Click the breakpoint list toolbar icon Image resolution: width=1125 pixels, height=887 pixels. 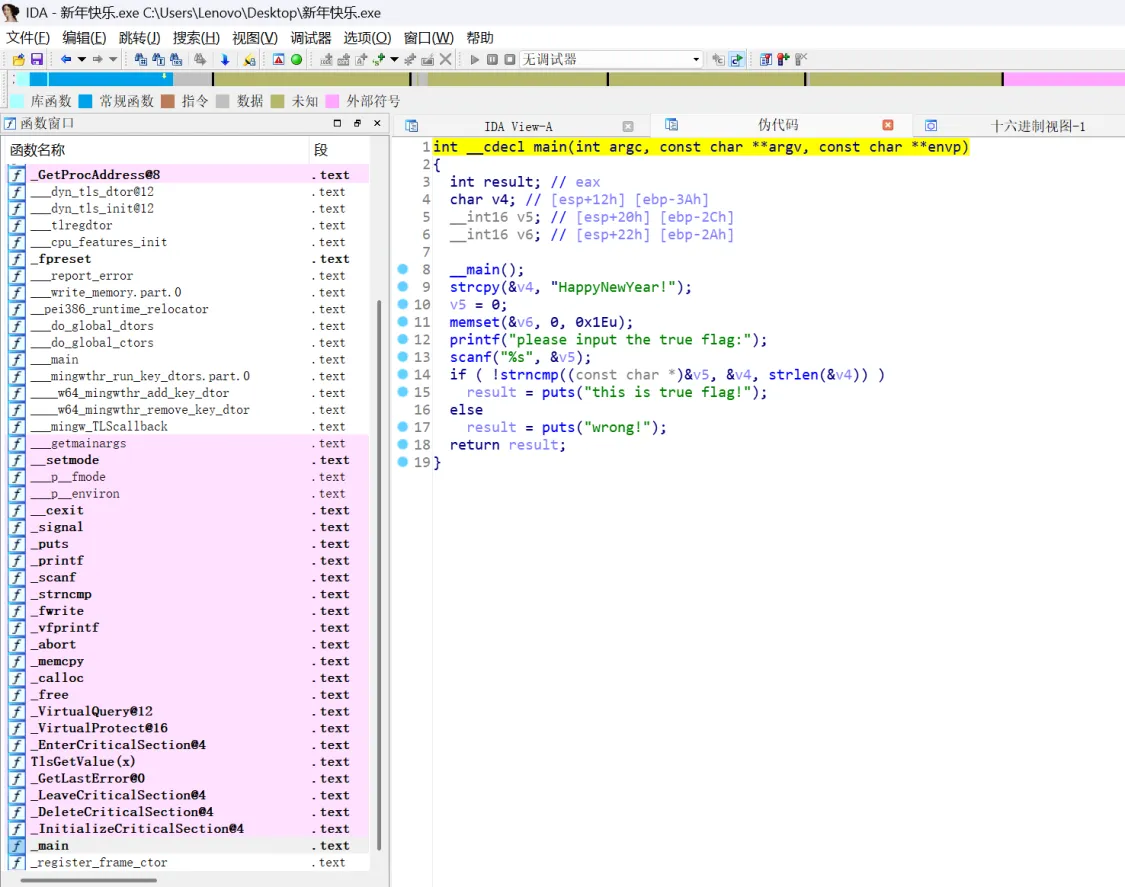point(766,60)
